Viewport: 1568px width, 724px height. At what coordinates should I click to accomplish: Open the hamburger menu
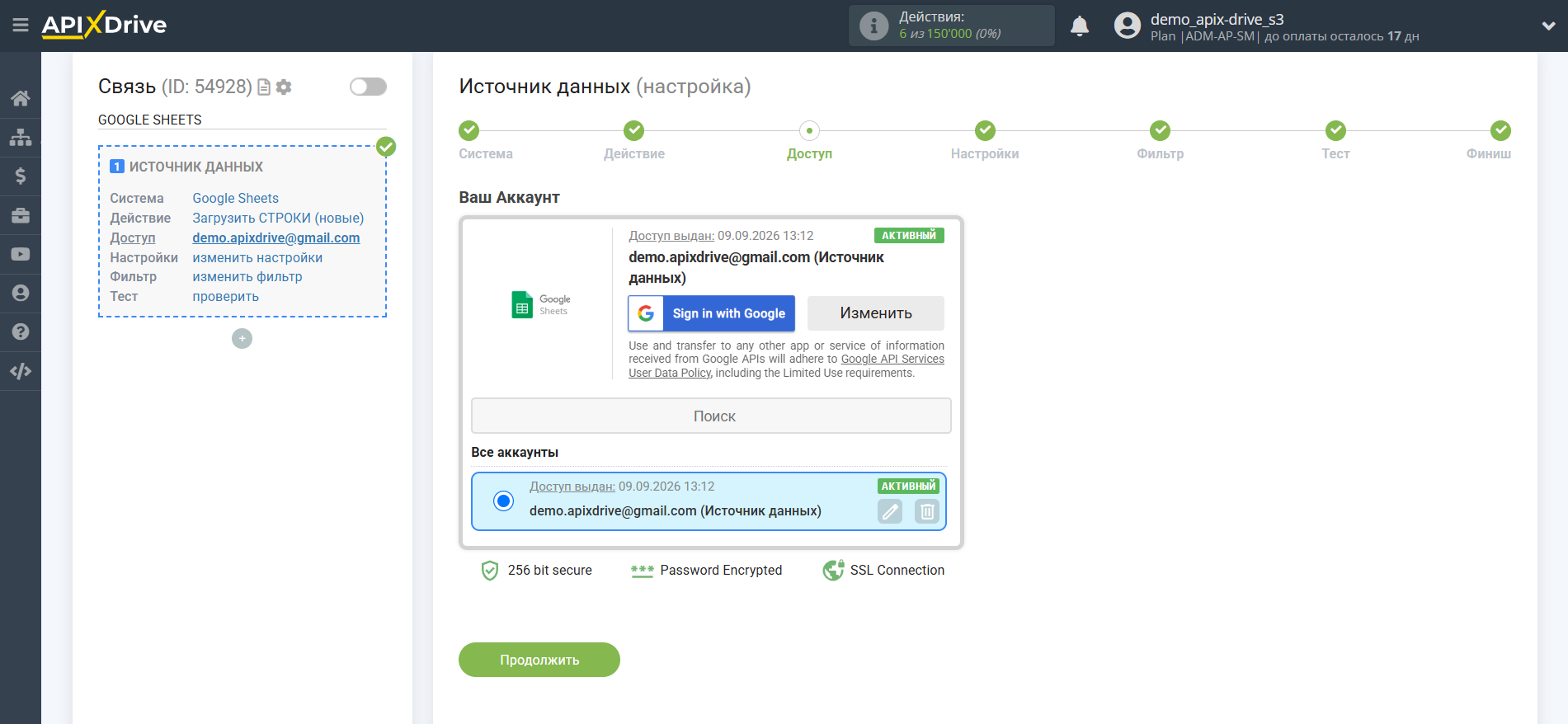point(21,26)
